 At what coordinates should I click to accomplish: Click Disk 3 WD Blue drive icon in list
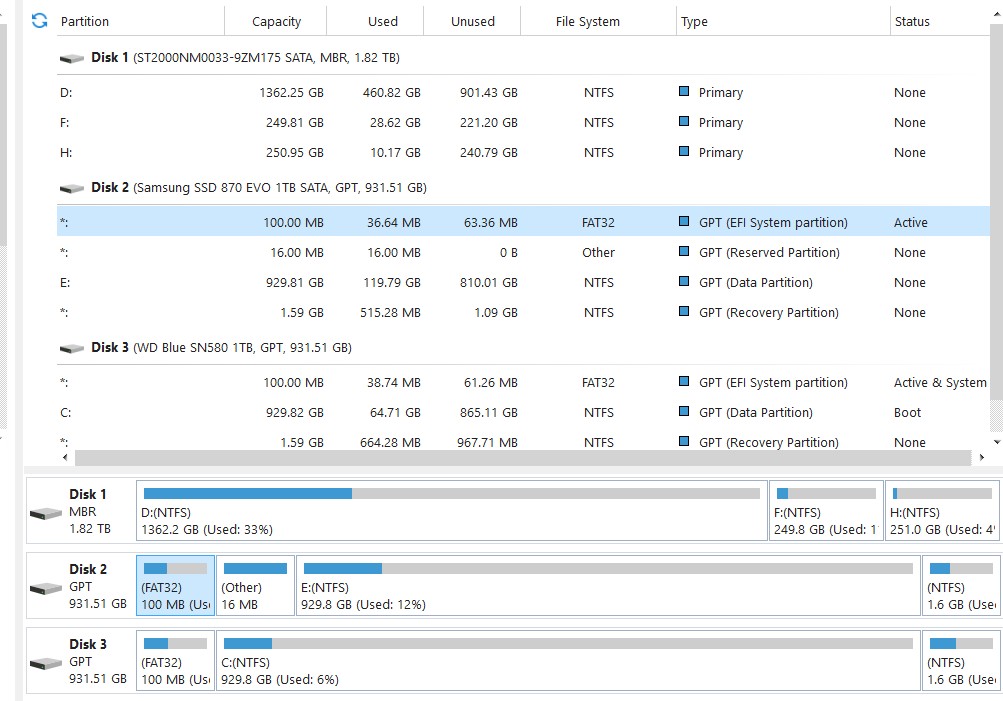71,348
